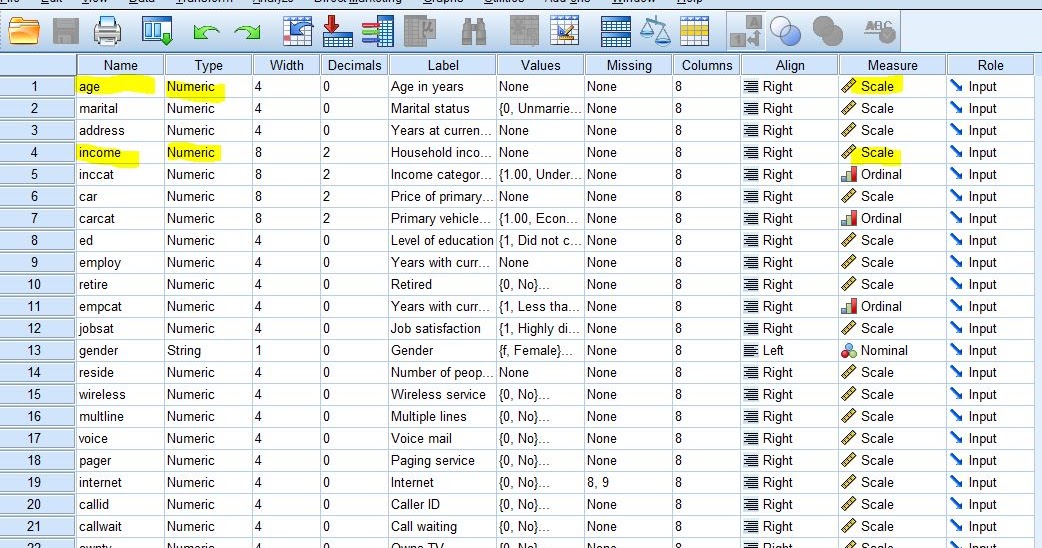Image resolution: width=1042 pixels, height=548 pixels.
Task: Open the Select cases icon
Action: click(x=694, y=31)
